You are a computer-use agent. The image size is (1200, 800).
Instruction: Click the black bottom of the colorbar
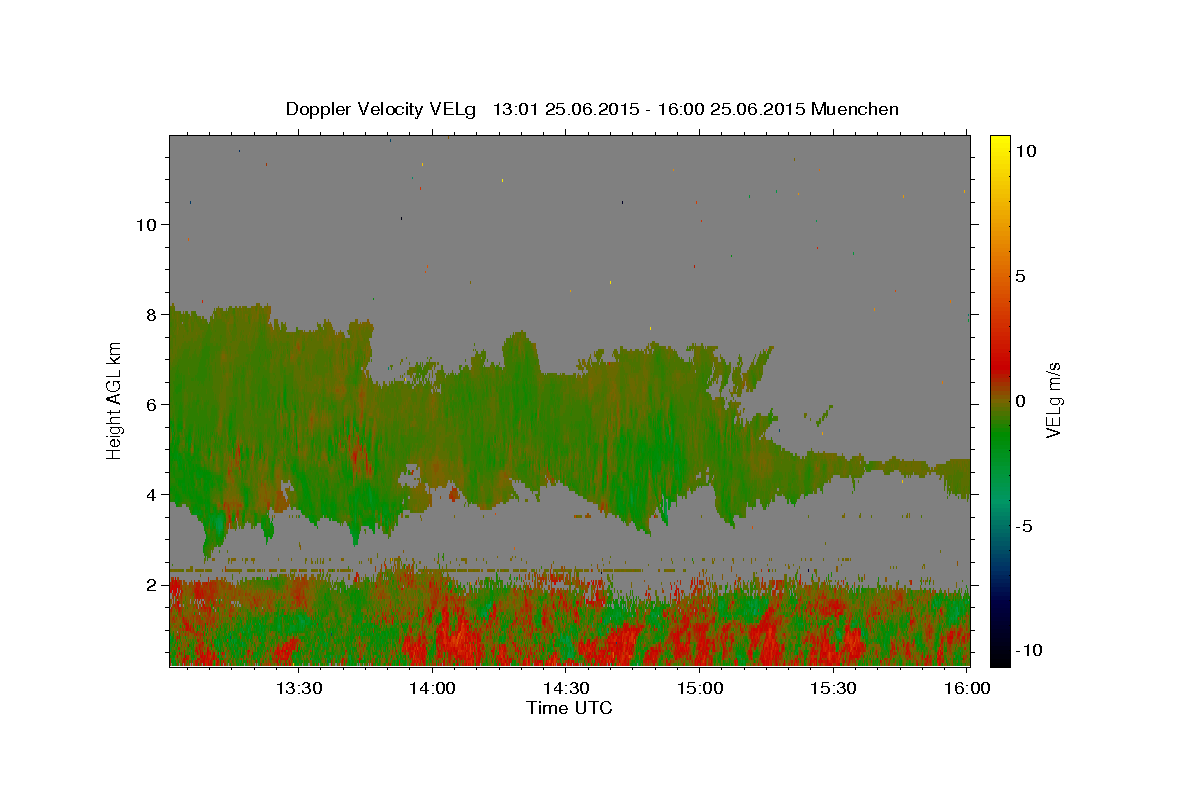click(1000, 655)
